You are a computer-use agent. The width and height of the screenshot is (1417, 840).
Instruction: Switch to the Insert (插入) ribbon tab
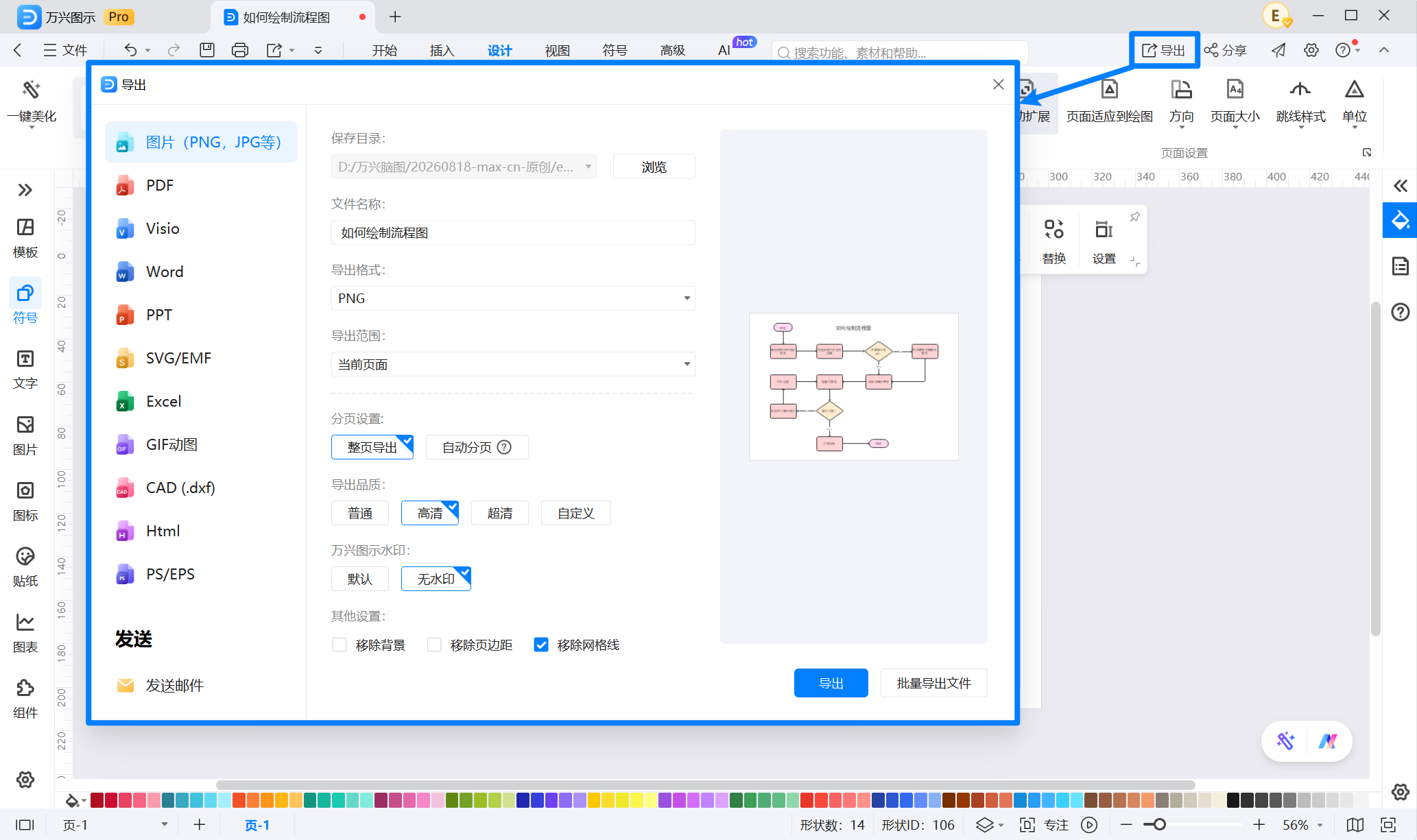pyautogui.click(x=442, y=50)
